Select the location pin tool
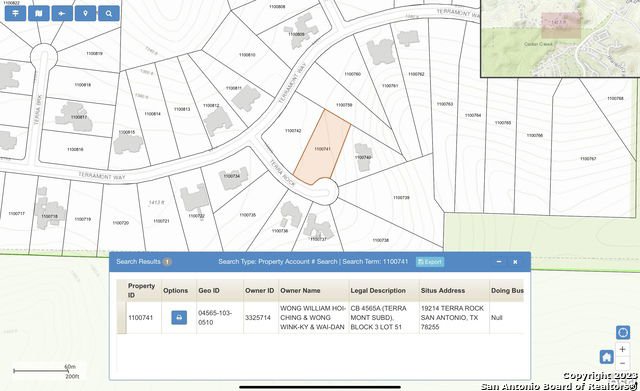Screen dimensions: 640x391 pos(85,13)
